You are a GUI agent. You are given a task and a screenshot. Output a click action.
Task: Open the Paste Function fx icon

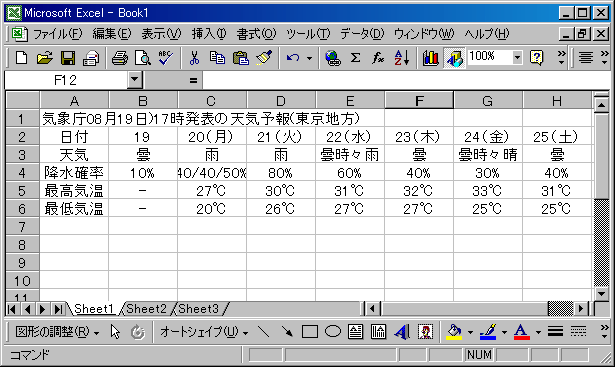378,58
